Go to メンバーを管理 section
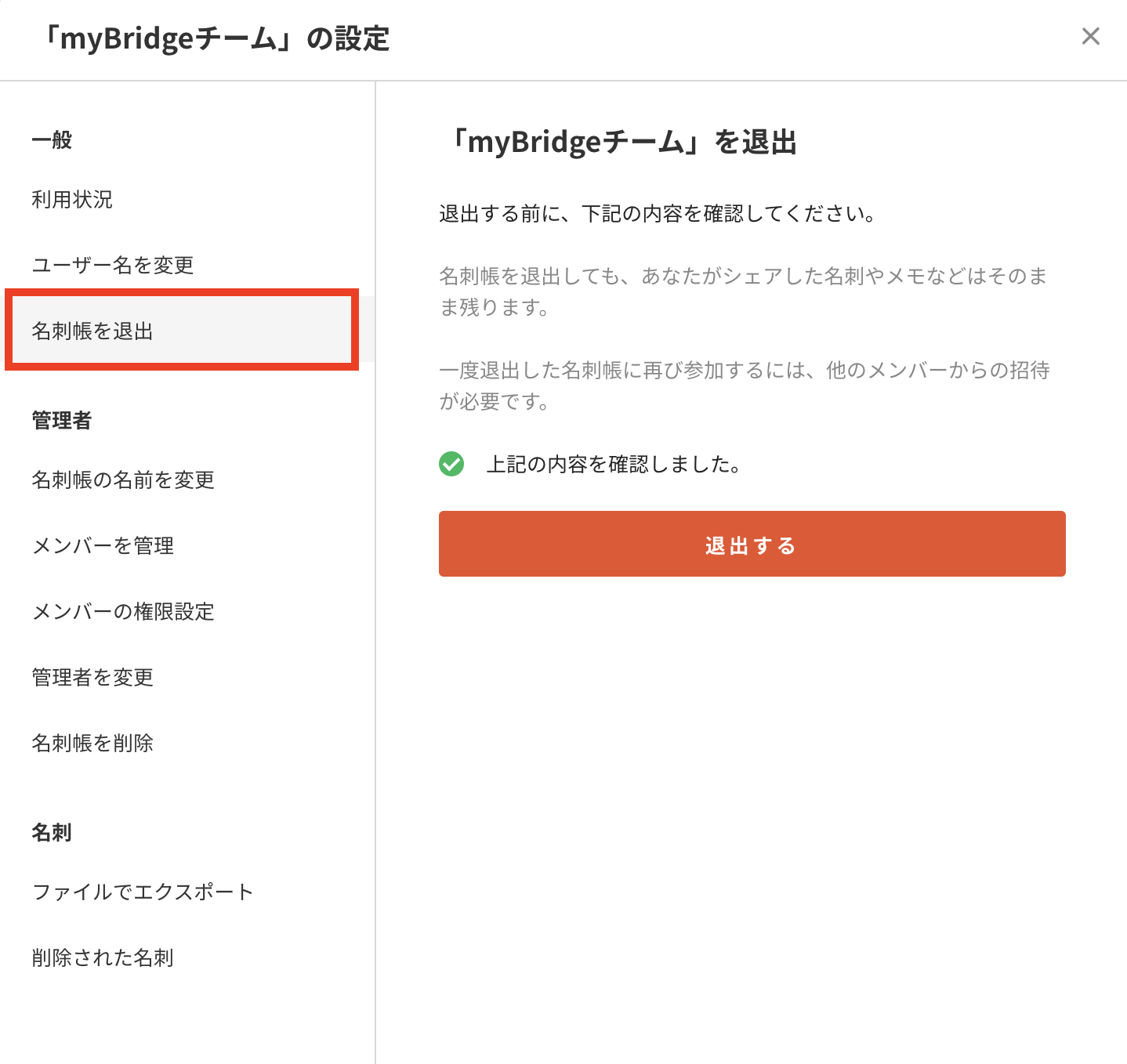The width and height of the screenshot is (1127, 1064). point(103,545)
